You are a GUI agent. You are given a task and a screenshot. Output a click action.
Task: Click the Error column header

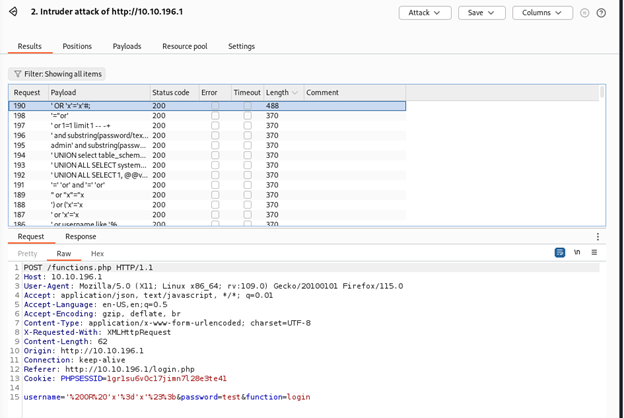pyautogui.click(x=215, y=92)
